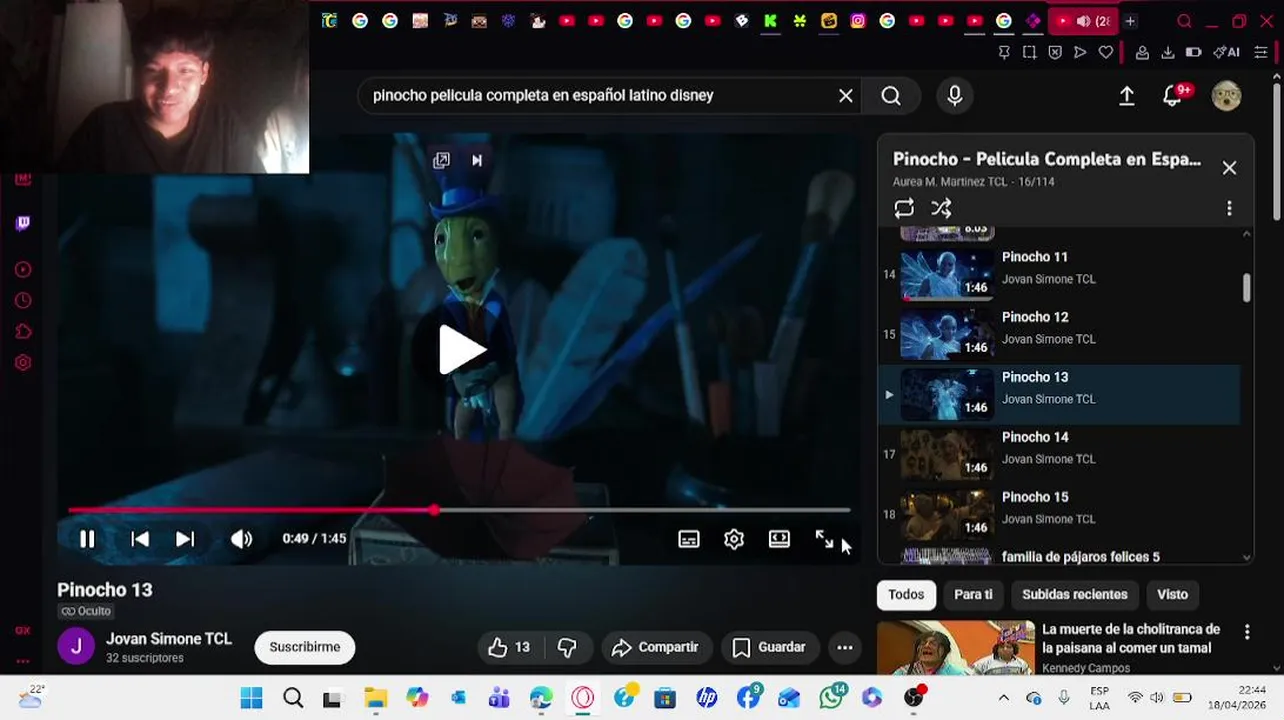This screenshot has width=1284, height=720.
Task: Clear the YouTube search field
Action: [x=846, y=95]
